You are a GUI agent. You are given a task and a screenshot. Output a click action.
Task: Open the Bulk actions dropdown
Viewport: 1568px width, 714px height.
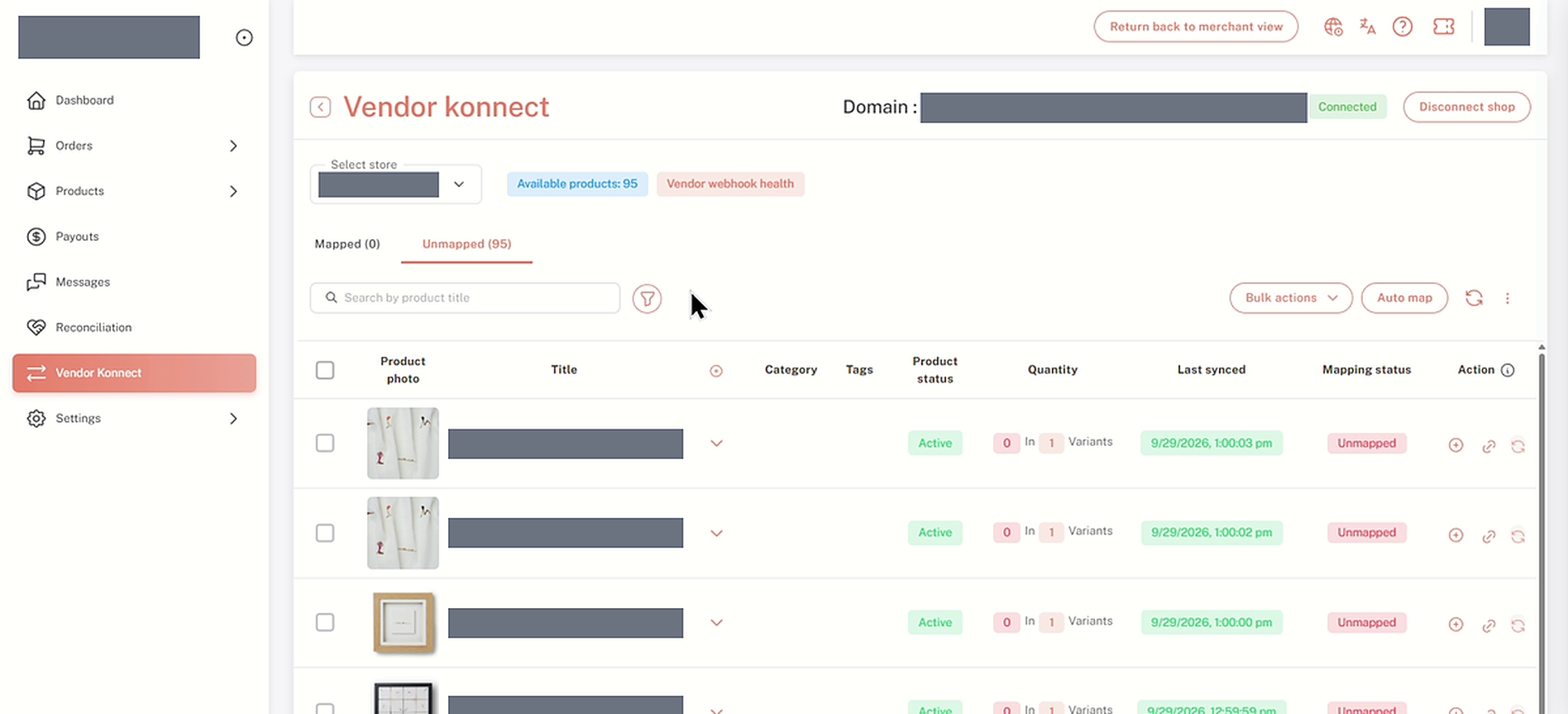(1291, 298)
